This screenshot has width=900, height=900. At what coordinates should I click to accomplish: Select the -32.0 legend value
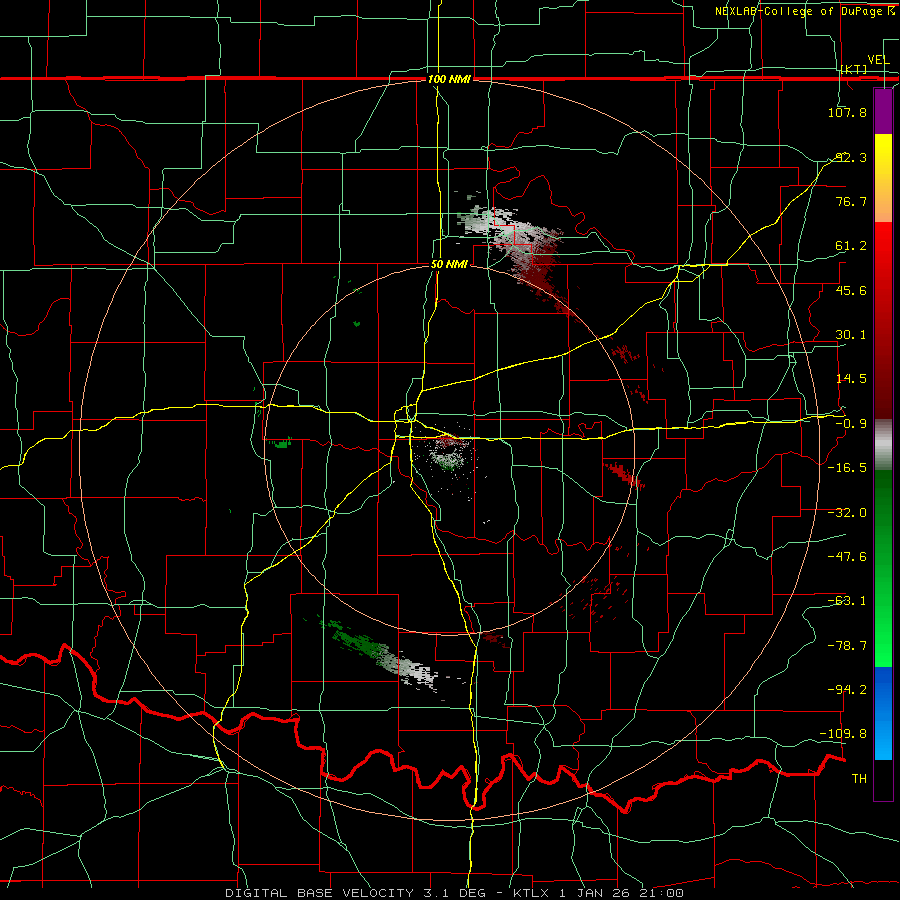pyautogui.click(x=847, y=513)
